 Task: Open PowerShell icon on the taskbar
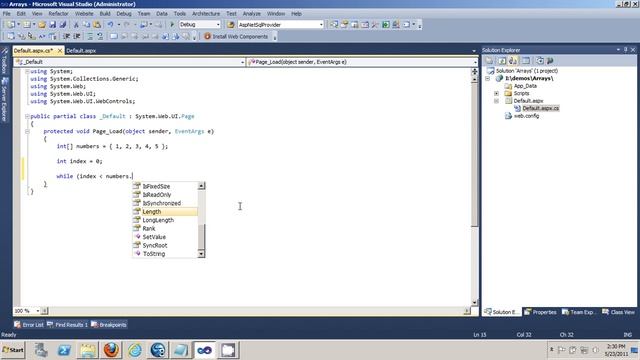click(64, 350)
